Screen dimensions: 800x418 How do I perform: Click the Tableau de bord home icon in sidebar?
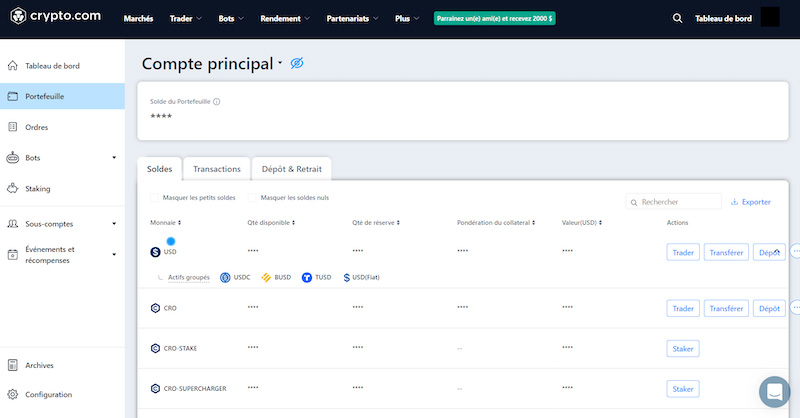(x=13, y=65)
